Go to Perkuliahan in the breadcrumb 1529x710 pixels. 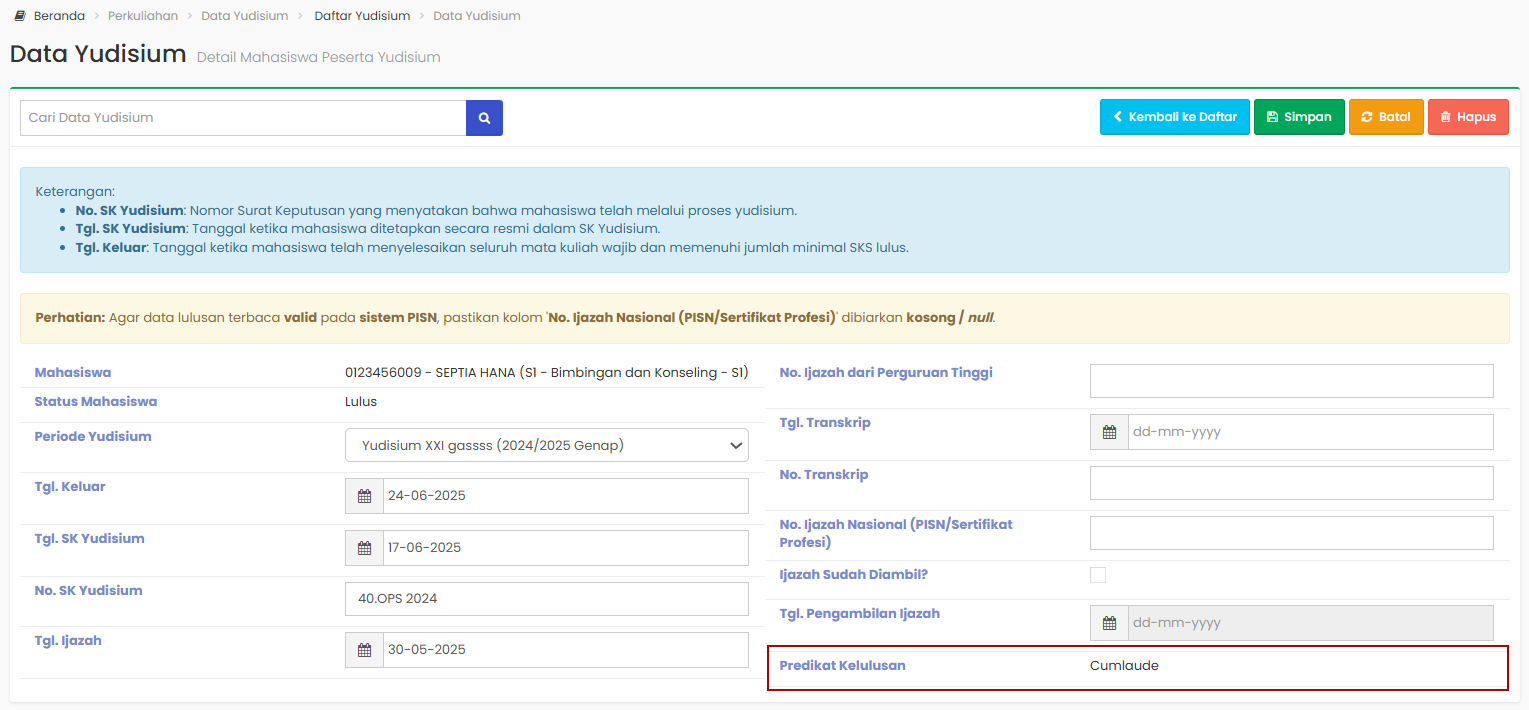click(x=143, y=16)
